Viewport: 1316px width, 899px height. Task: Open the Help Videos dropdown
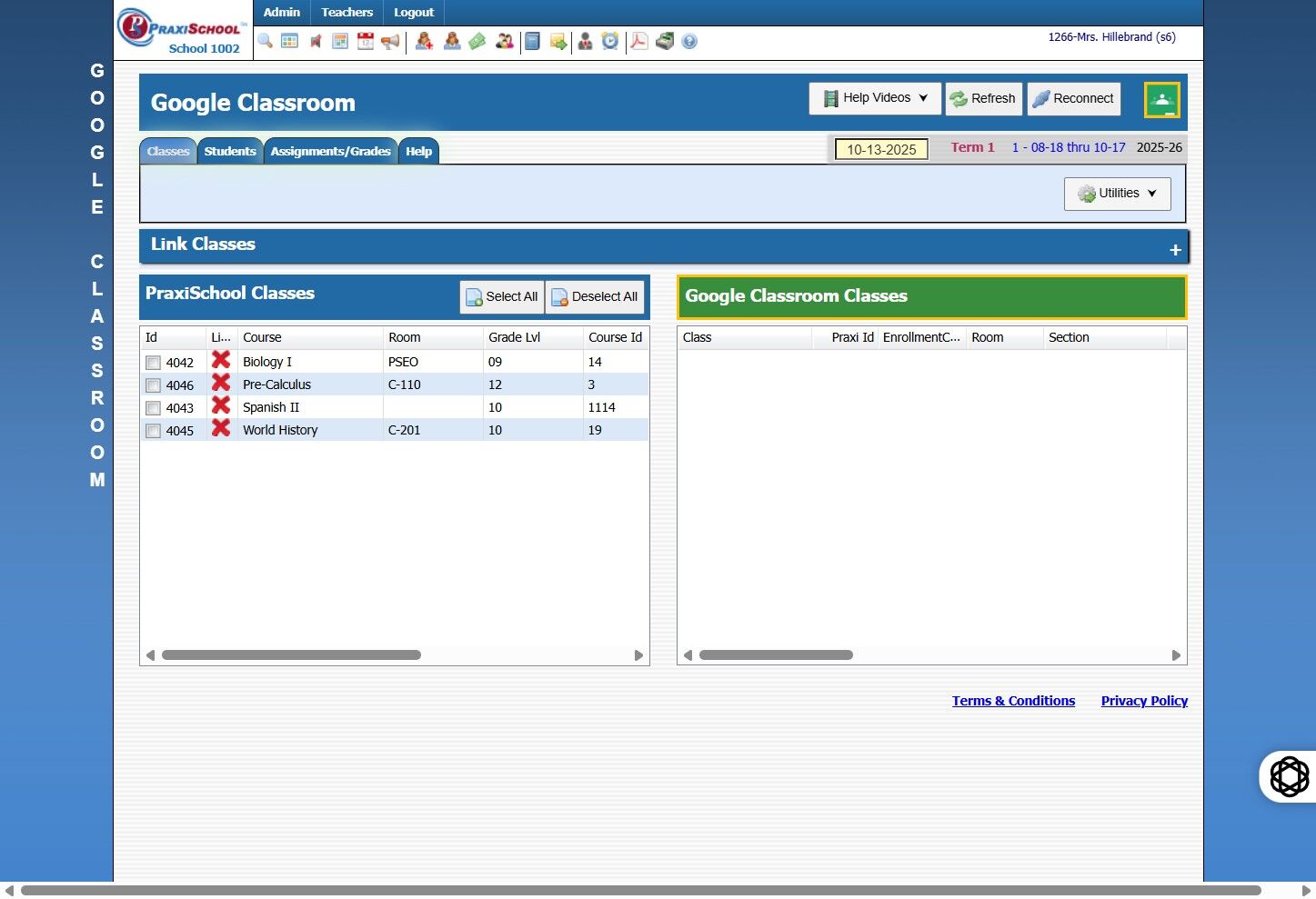tap(875, 98)
